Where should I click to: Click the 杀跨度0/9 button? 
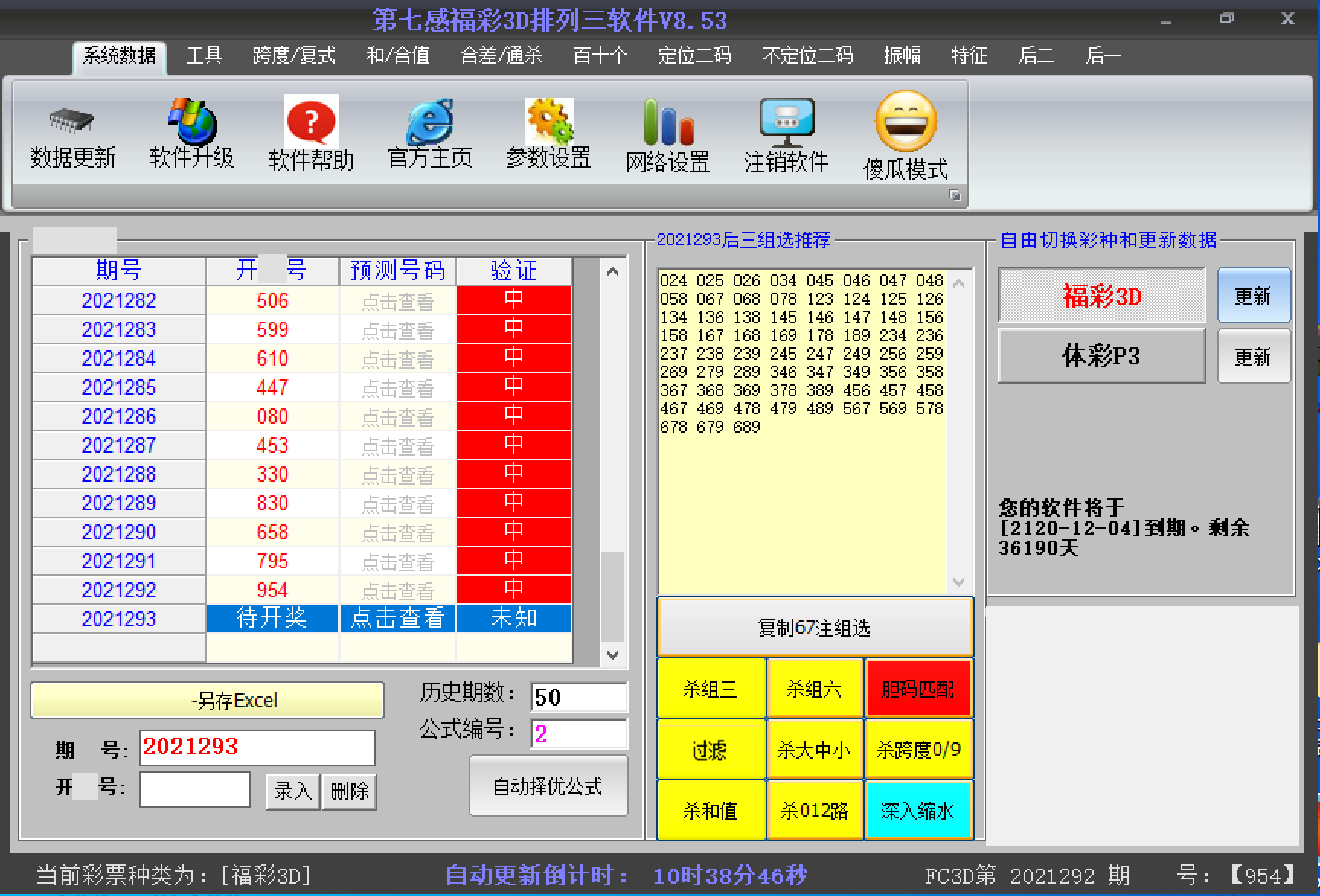pyautogui.click(x=918, y=750)
